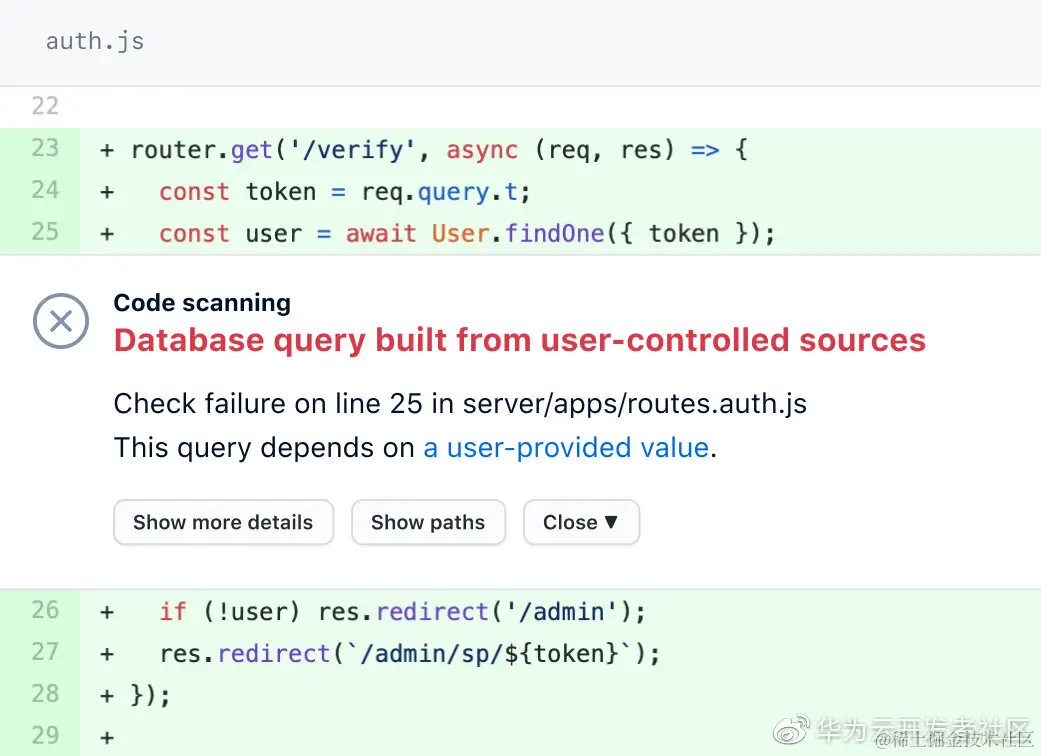The image size is (1041, 756).
Task: Open the 'a user-provided value' link
Action: point(566,447)
